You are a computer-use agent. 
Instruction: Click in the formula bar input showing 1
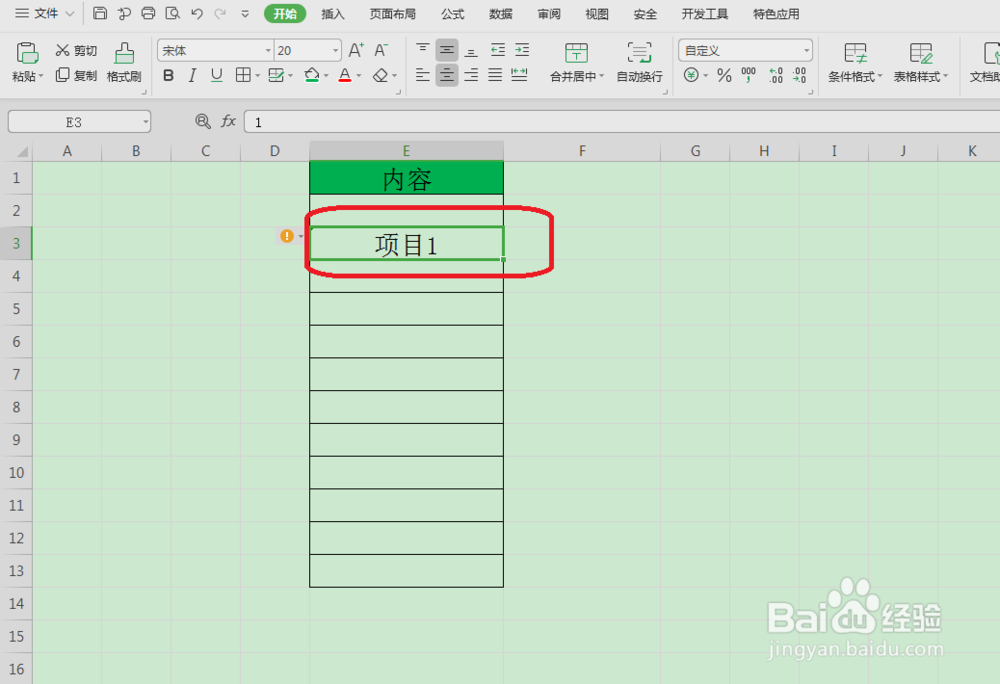click(622, 122)
